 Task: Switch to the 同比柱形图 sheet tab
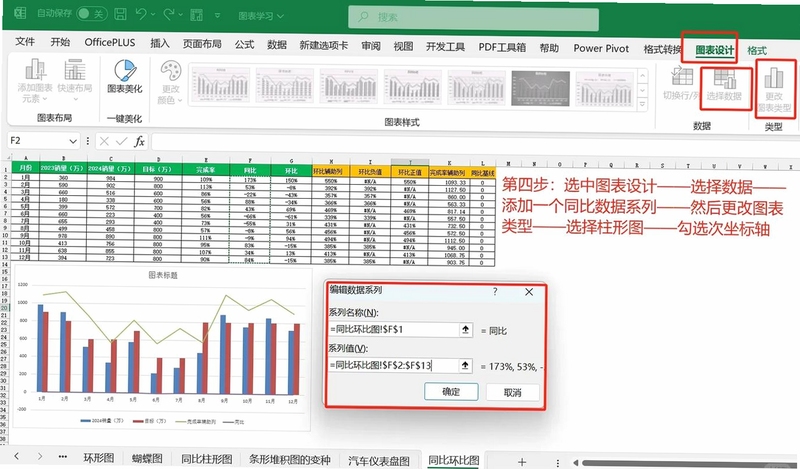pyautogui.click(x=207, y=459)
